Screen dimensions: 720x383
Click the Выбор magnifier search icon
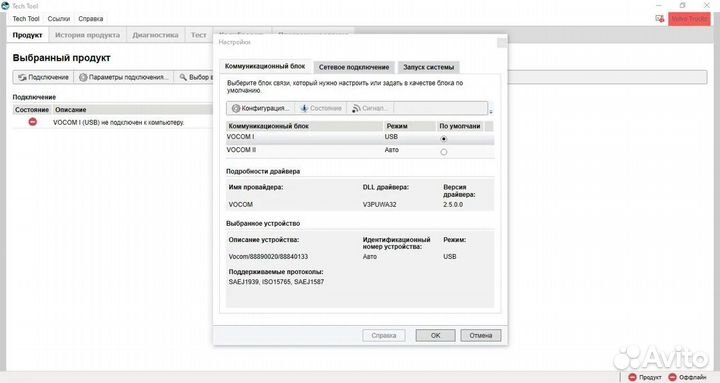[x=183, y=77]
